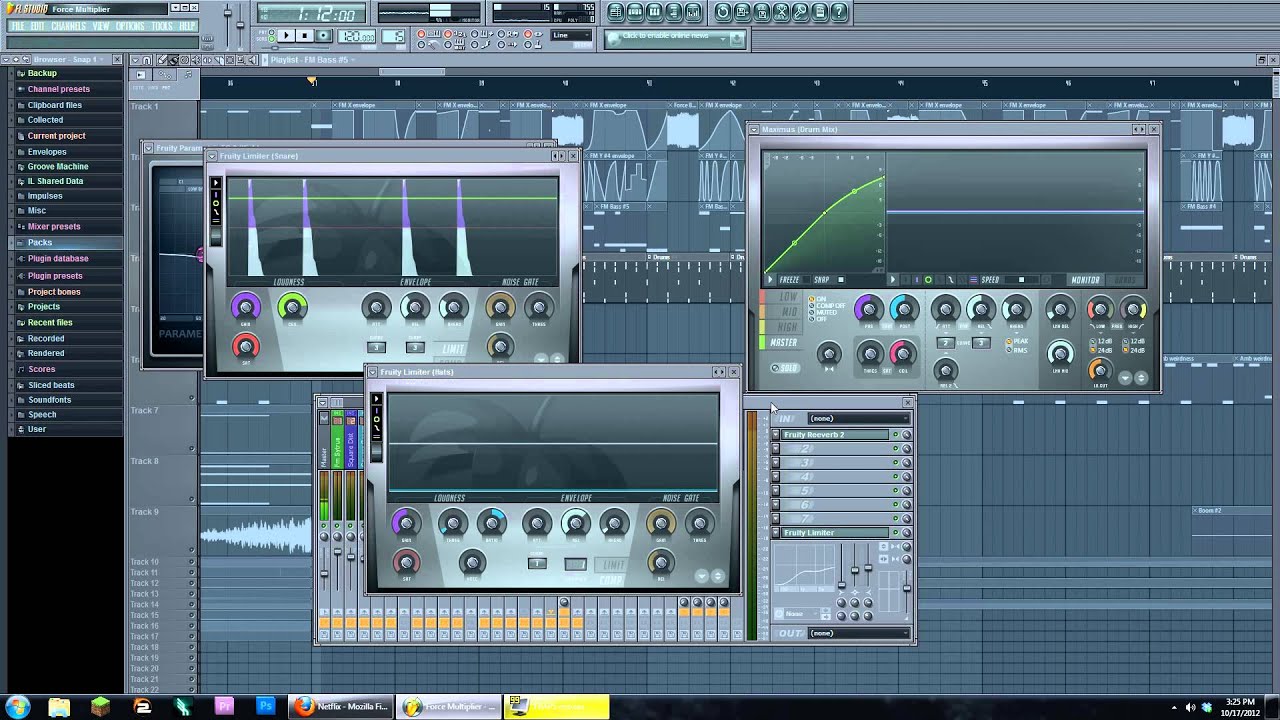
Task: Click the curve icon in Maximus analysis bar
Action: coord(950,280)
